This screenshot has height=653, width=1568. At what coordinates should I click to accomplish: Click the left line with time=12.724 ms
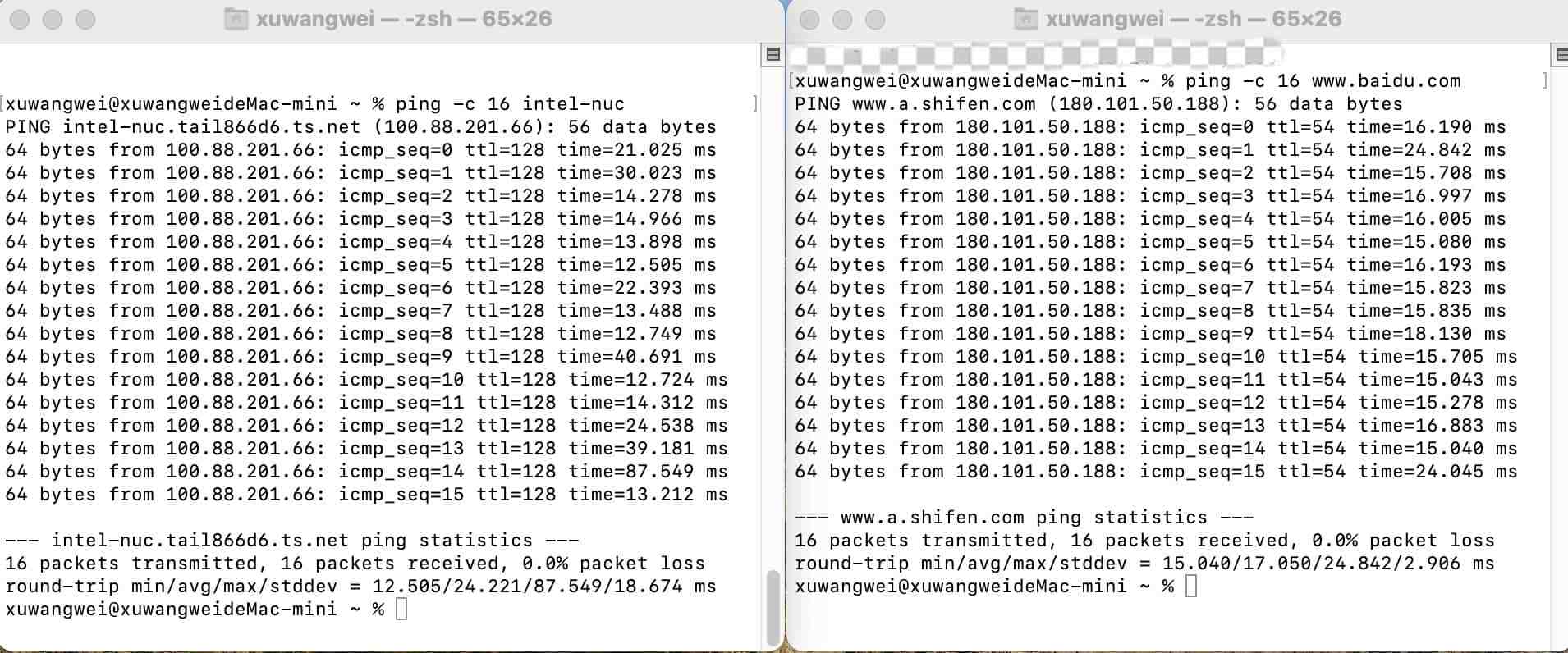pyautogui.click(x=367, y=380)
